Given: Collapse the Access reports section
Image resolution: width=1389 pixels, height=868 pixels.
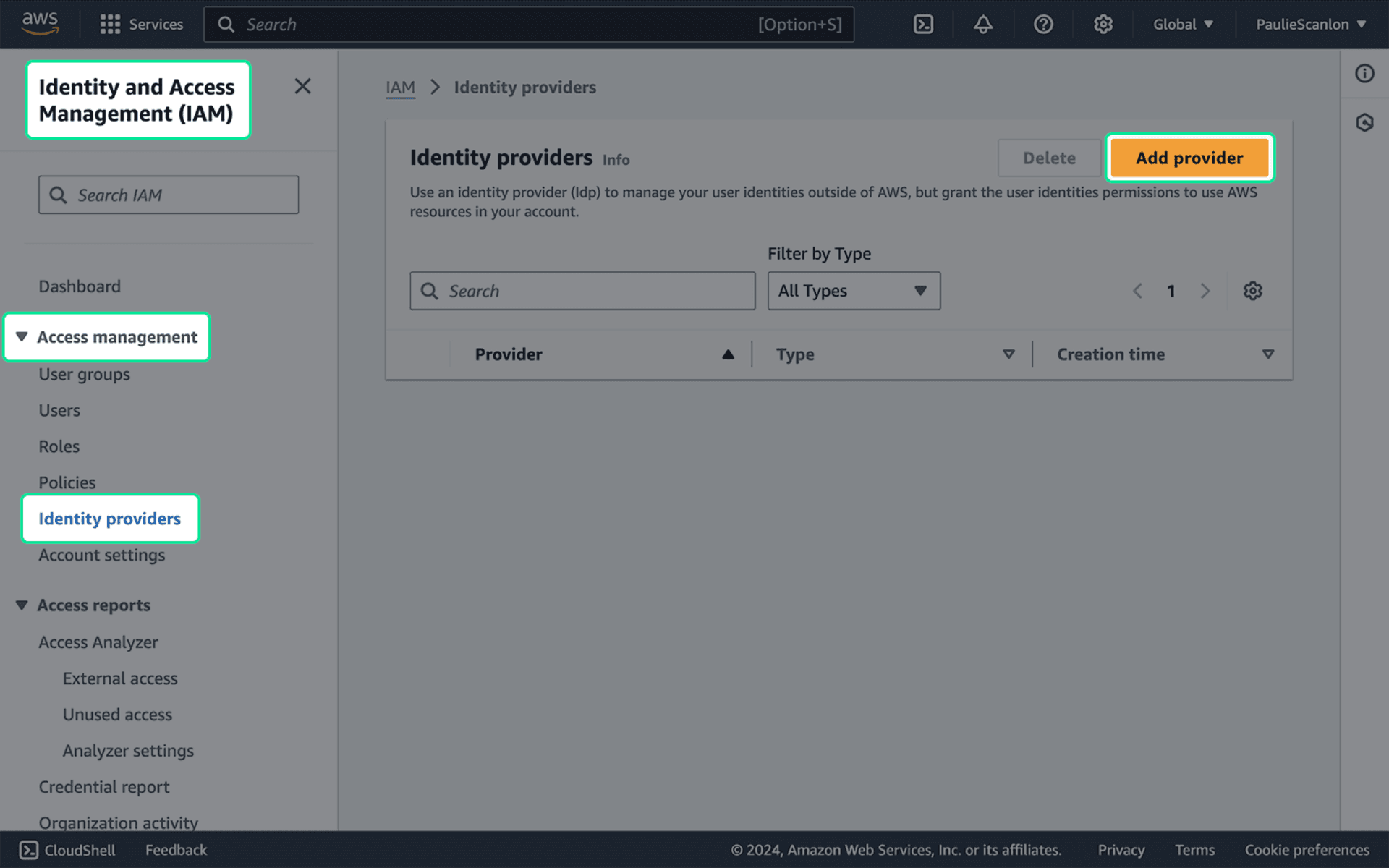Looking at the screenshot, I should (21, 605).
